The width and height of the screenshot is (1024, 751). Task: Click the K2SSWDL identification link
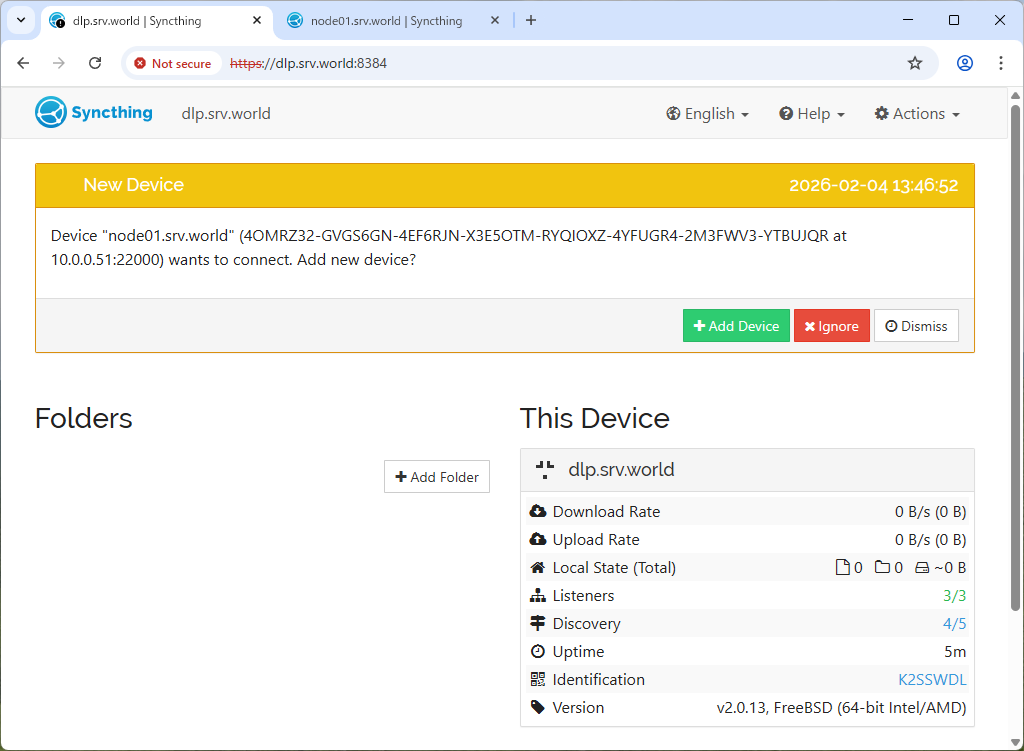point(932,680)
